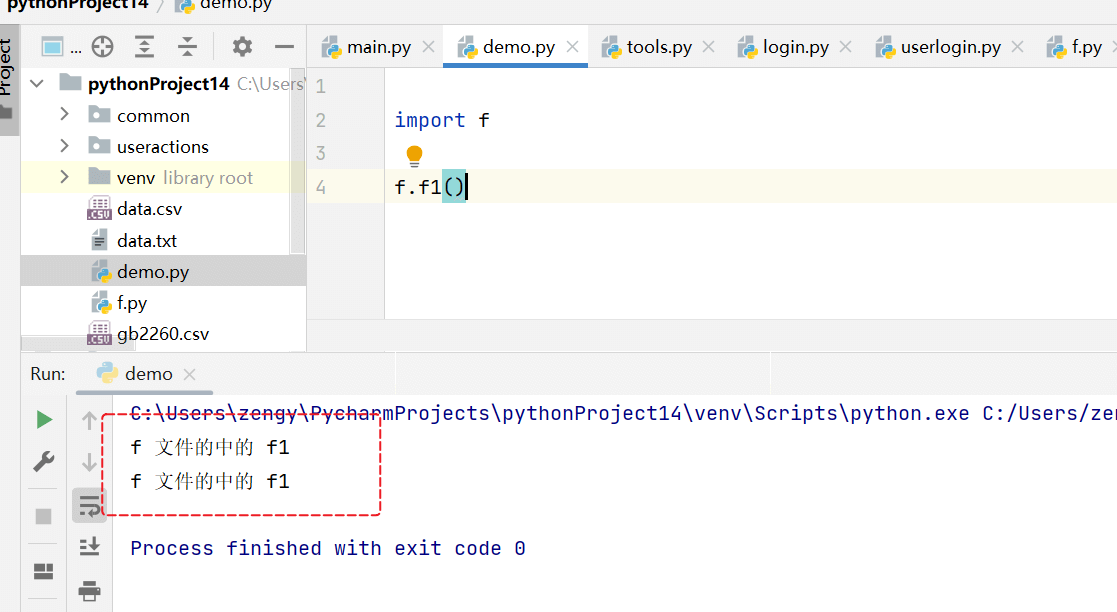Click line number 4 in editor gutter
Image resolution: width=1117 pixels, height=612 pixels.
tap(321, 187)
